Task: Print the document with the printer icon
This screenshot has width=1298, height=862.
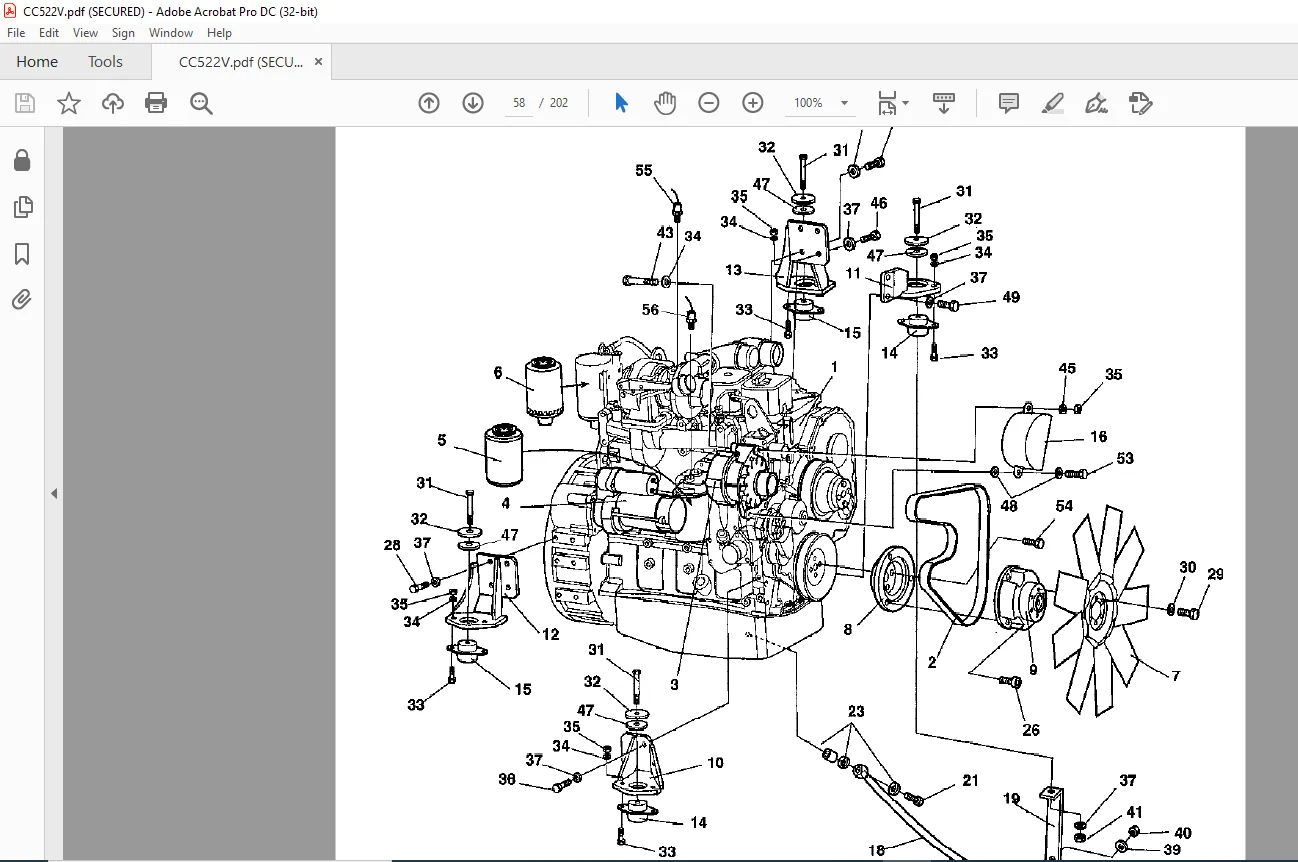Action: point(156,103)
